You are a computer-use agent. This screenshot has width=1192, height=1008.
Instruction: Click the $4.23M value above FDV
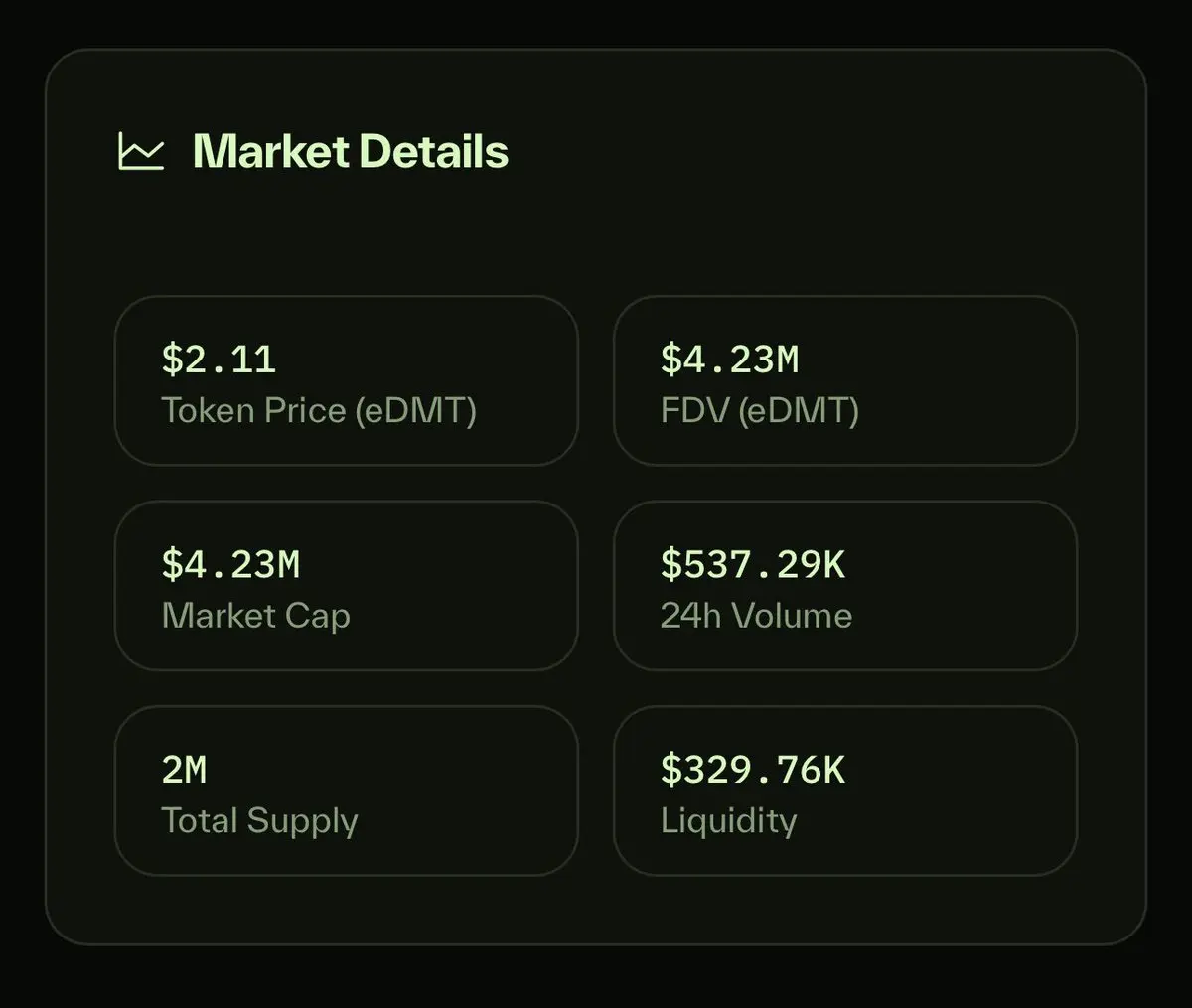pos(730,359)
